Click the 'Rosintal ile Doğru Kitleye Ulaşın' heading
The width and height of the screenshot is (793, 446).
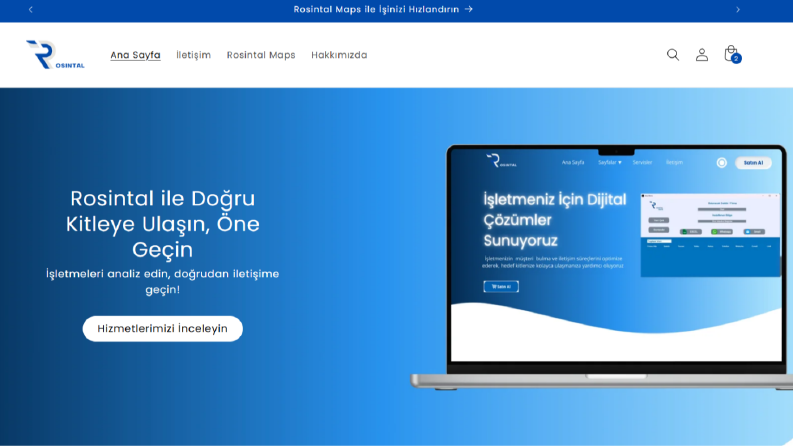pyautogui.click(x=162, y=224)
